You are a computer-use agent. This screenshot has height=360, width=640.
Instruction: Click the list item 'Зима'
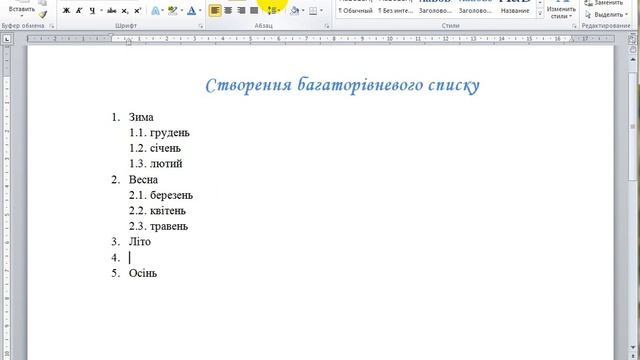[141, 117]
